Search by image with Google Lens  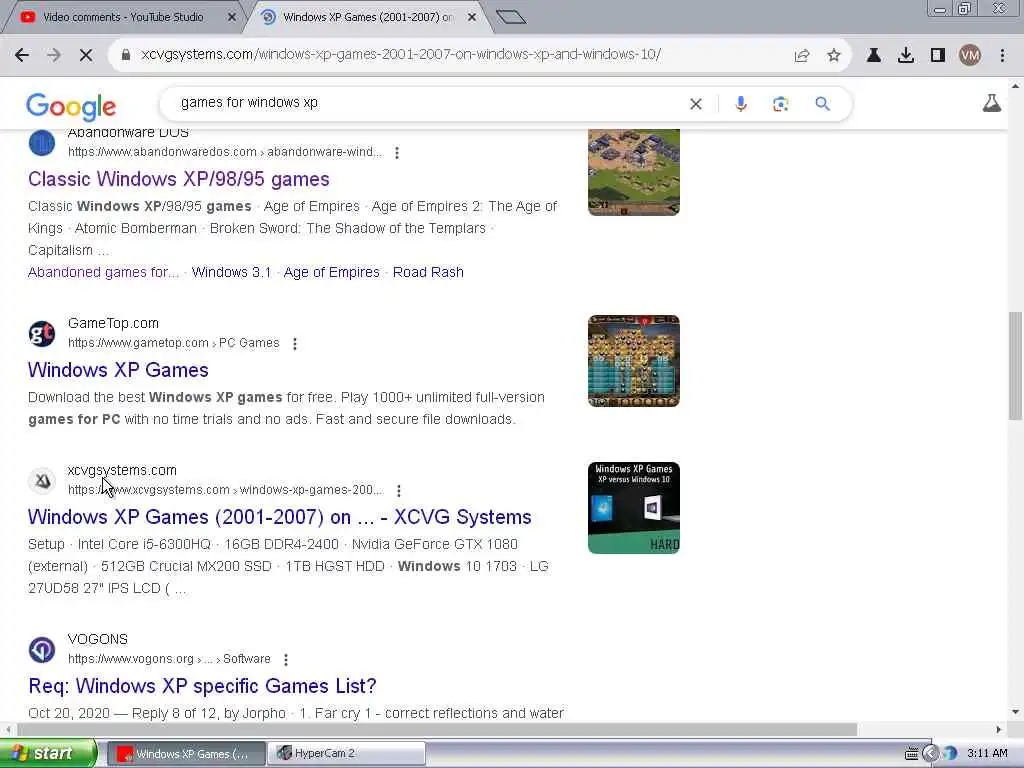click(x=780, y=104)
